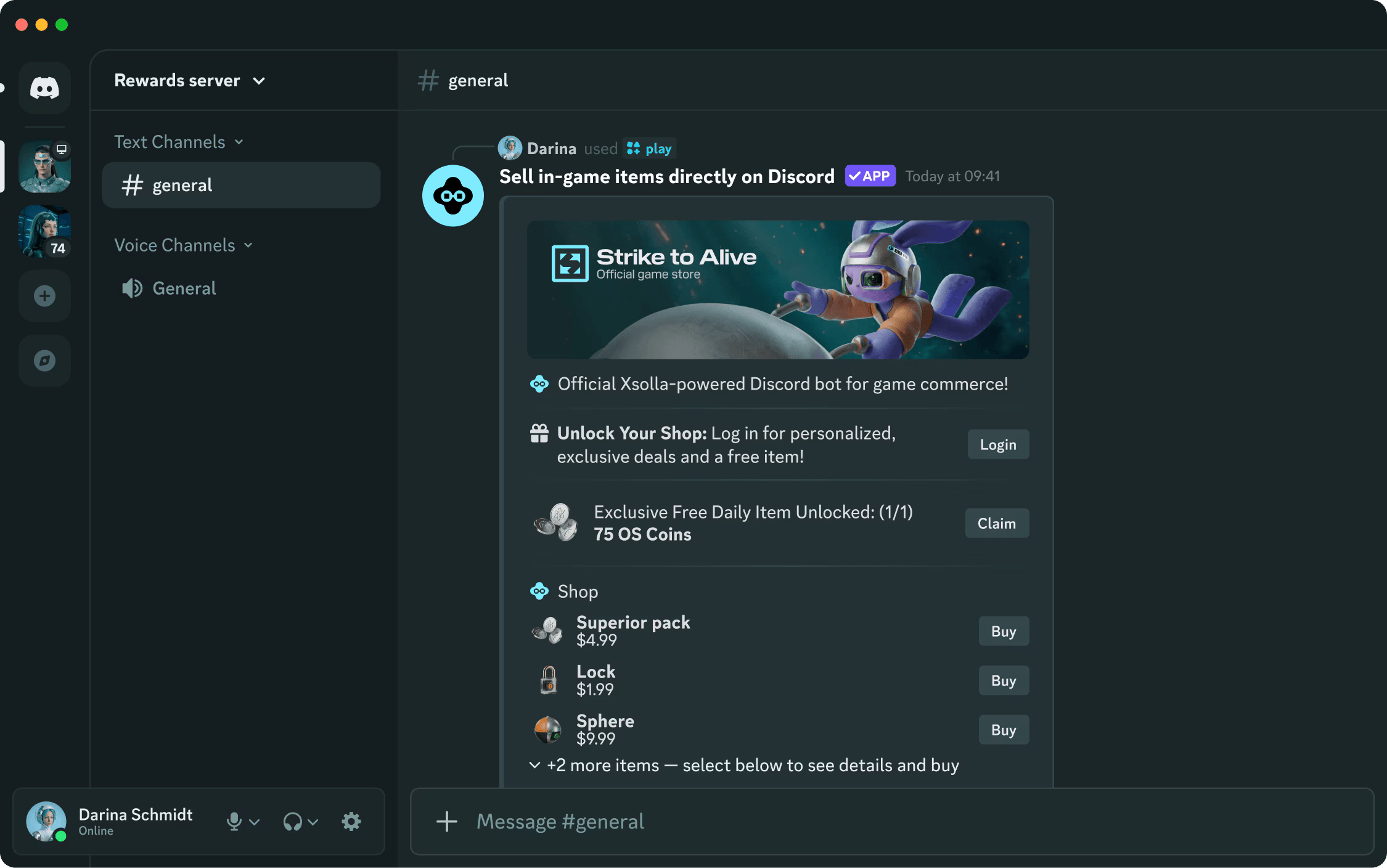Select the general text channel
The width and height of the screenshot is (1387, 868).
[241, 185]
